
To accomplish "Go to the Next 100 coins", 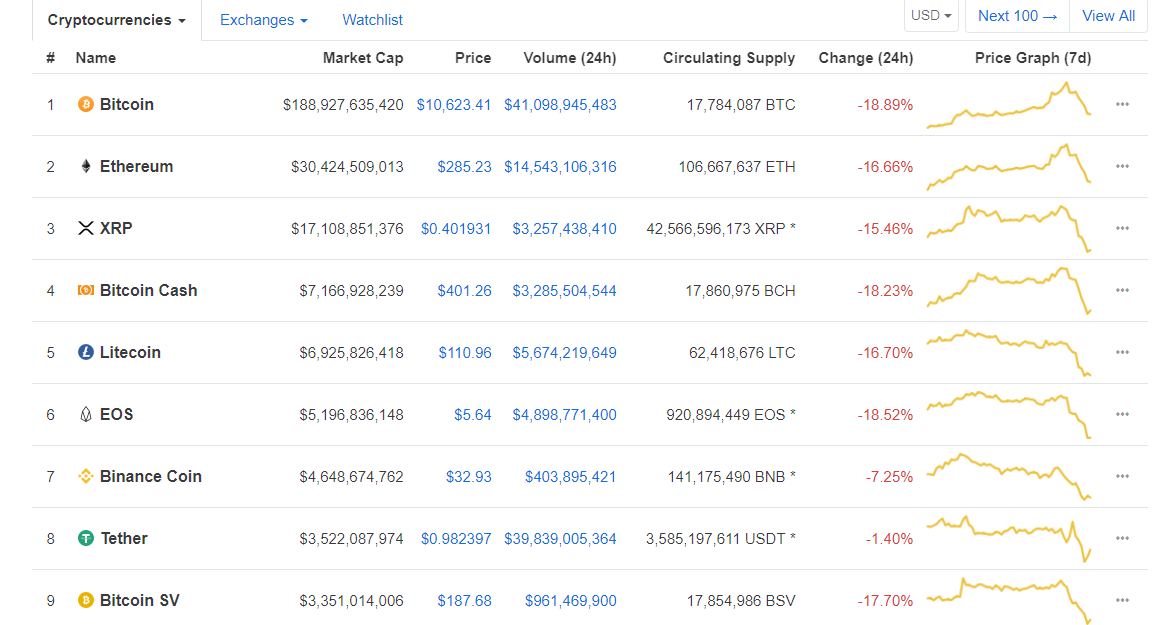I will [1017, 15].
